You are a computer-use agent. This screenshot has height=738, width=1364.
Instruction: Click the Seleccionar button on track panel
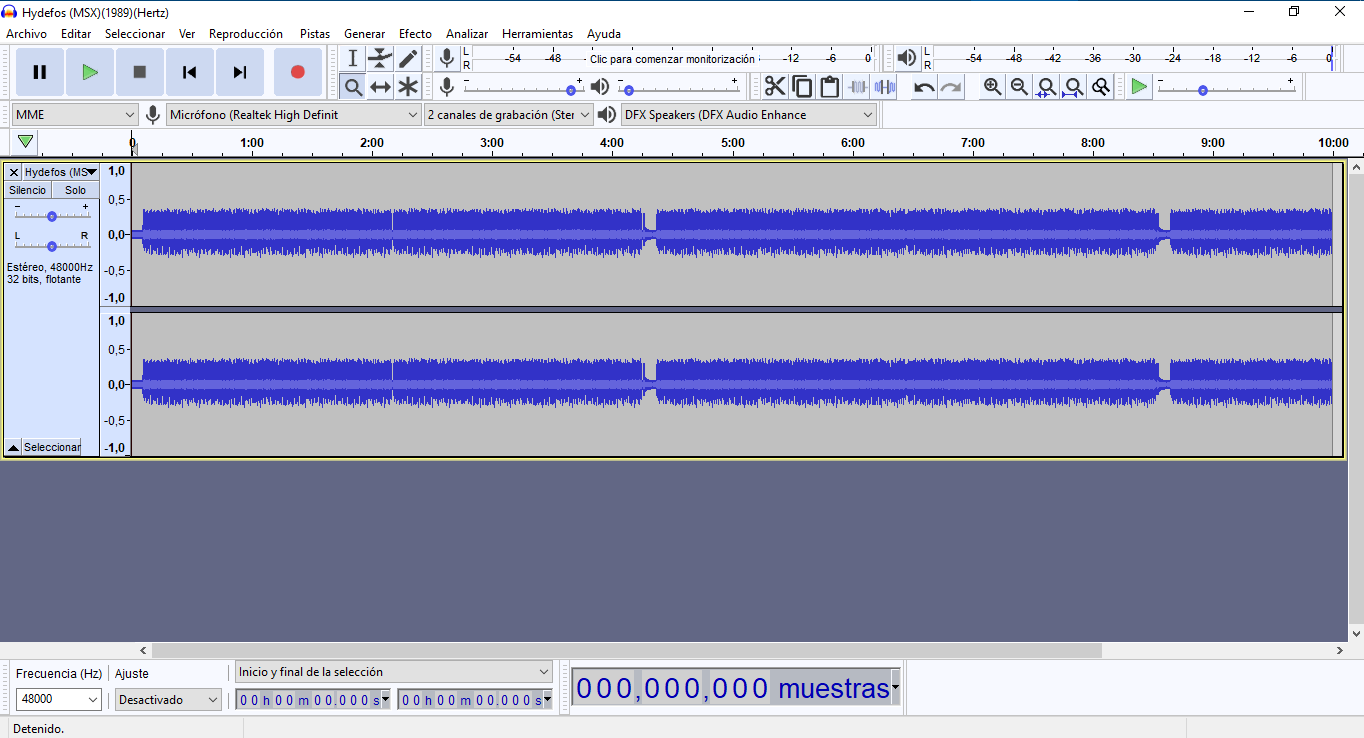(52, 447)
